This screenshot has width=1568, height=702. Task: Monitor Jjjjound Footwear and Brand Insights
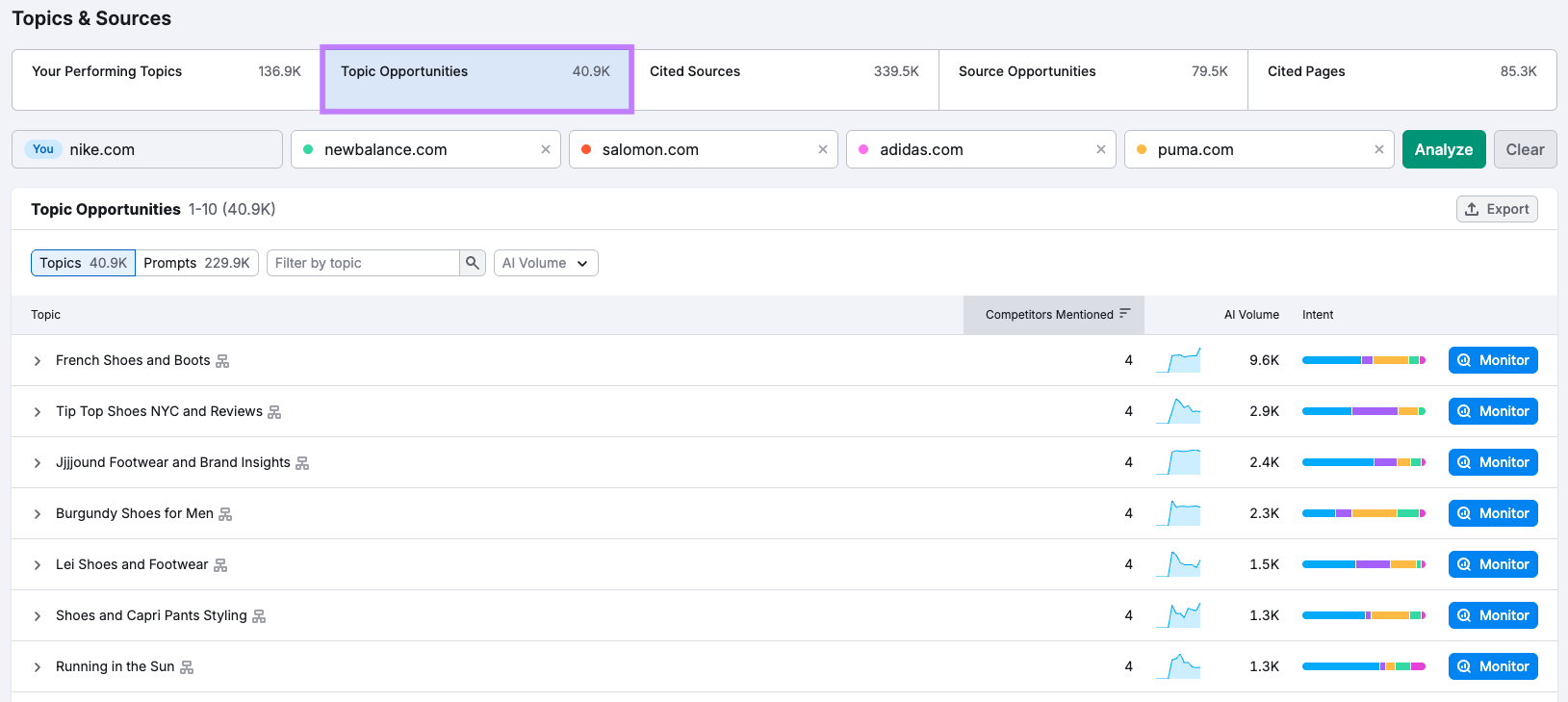pyautogui.click(x=1493, y=462)
